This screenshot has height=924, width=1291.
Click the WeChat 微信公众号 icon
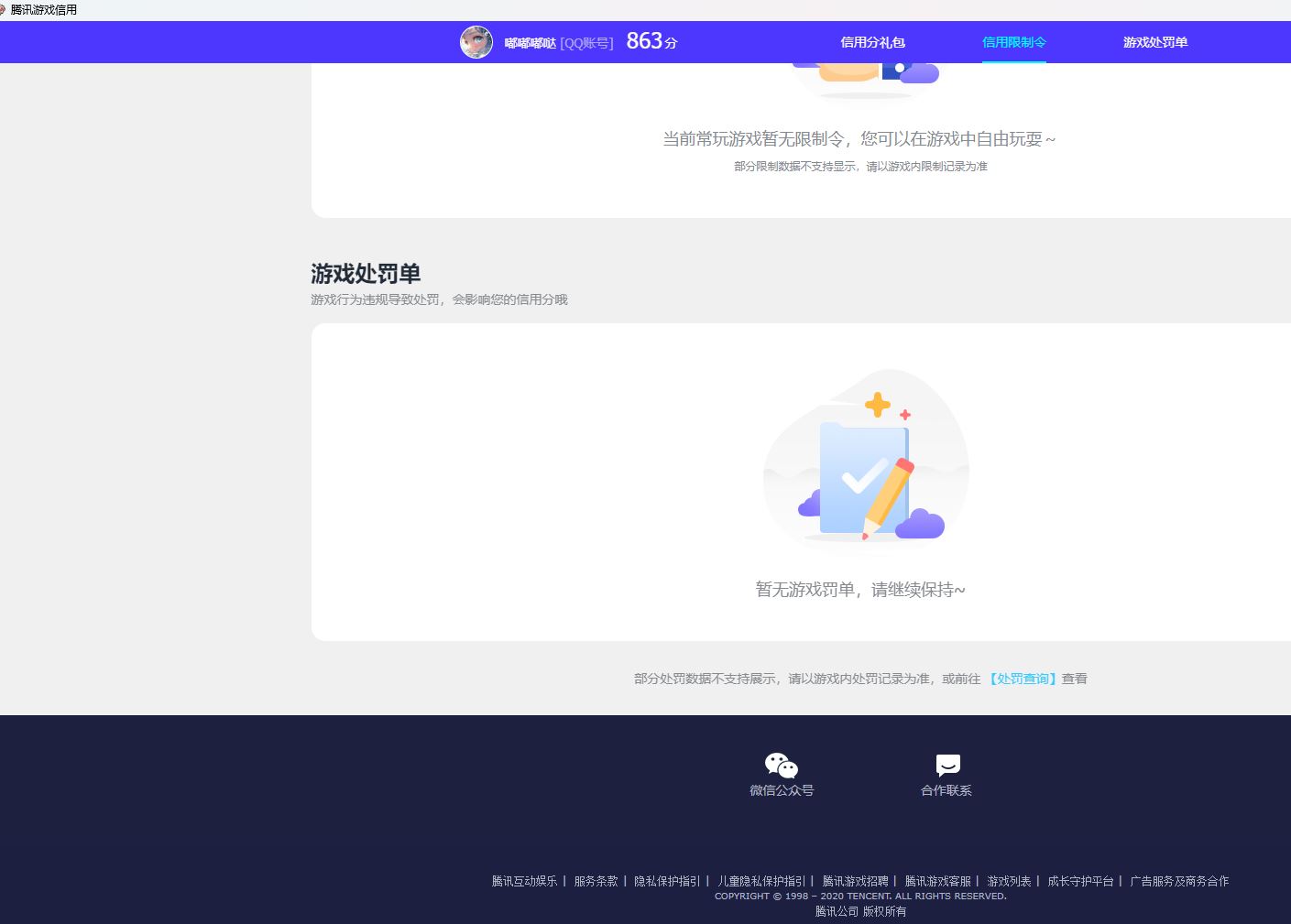pyautogui.click(x=782, y=766)
